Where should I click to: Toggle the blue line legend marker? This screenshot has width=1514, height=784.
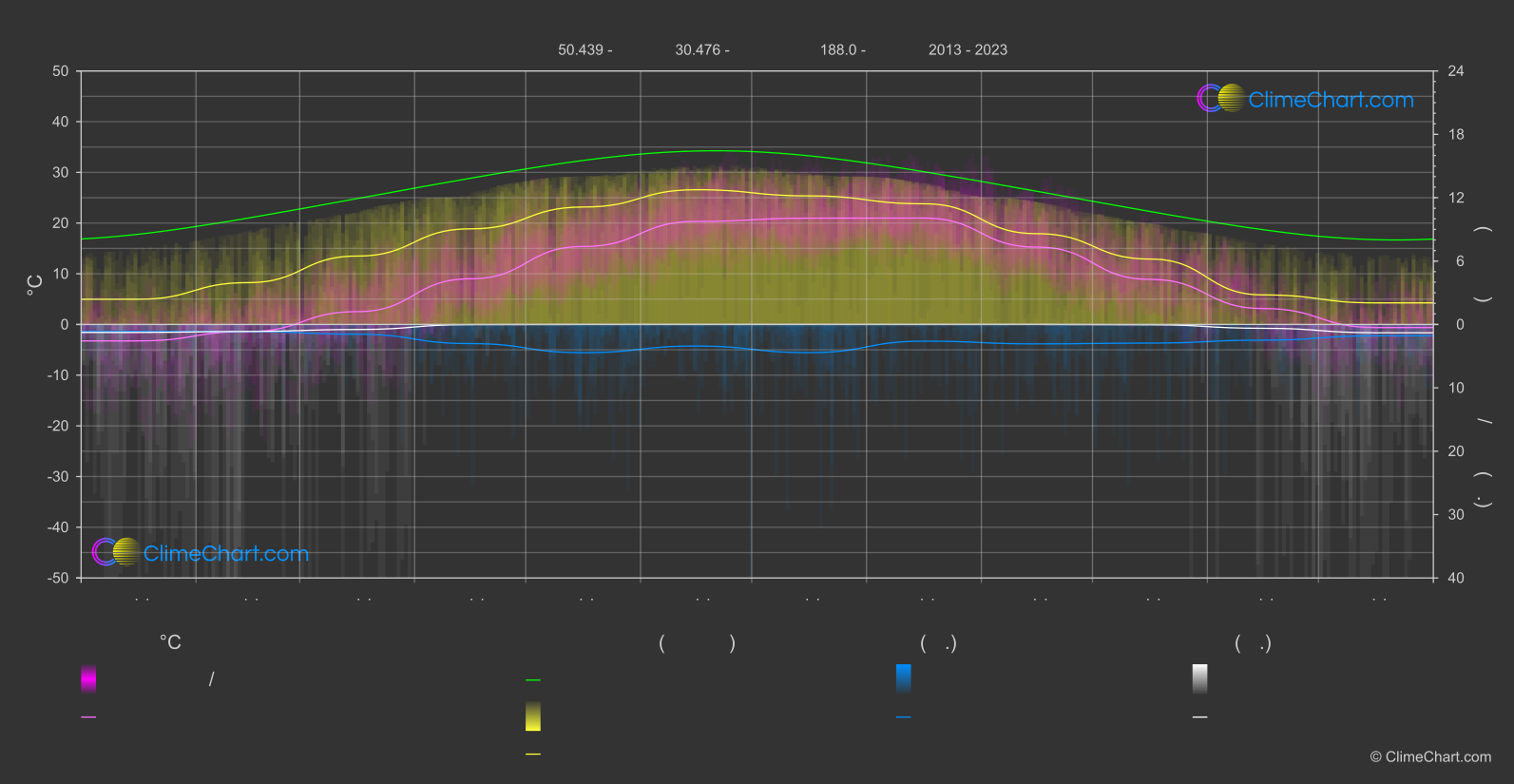903,717
